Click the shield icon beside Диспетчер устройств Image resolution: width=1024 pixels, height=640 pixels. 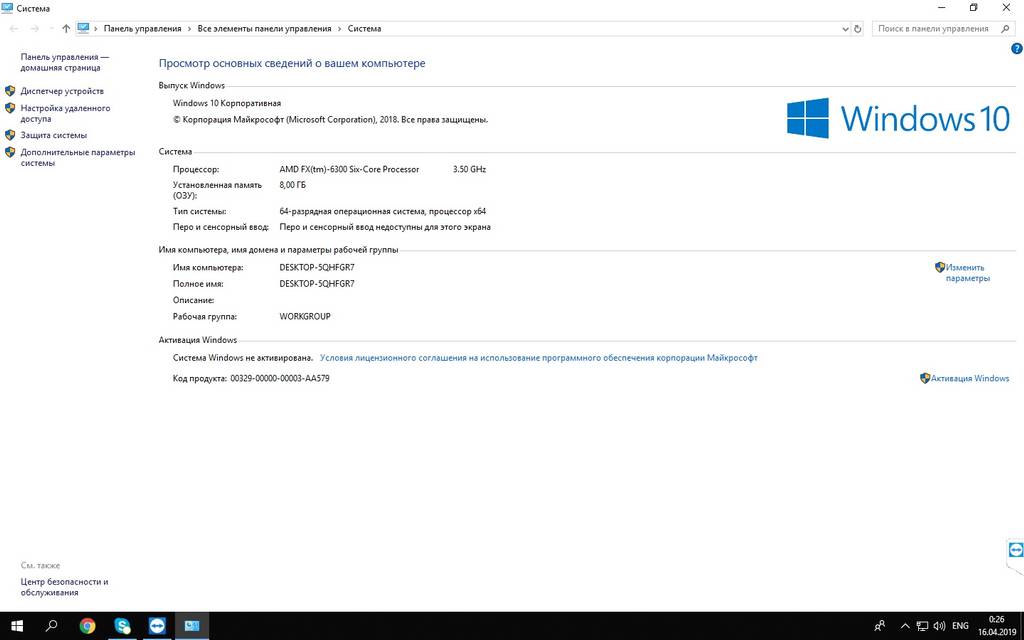coord(10,91)
